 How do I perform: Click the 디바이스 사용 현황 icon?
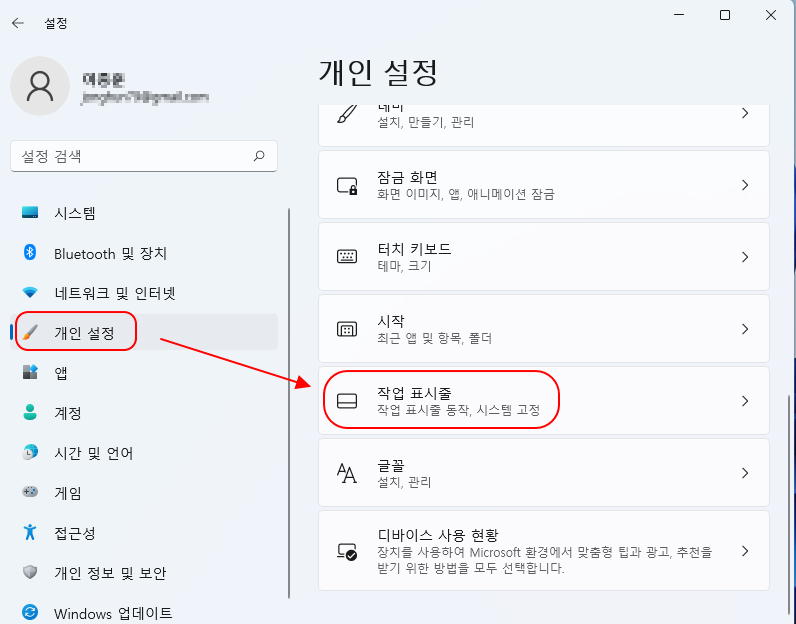pyautogui.click(x=347, y=551)
